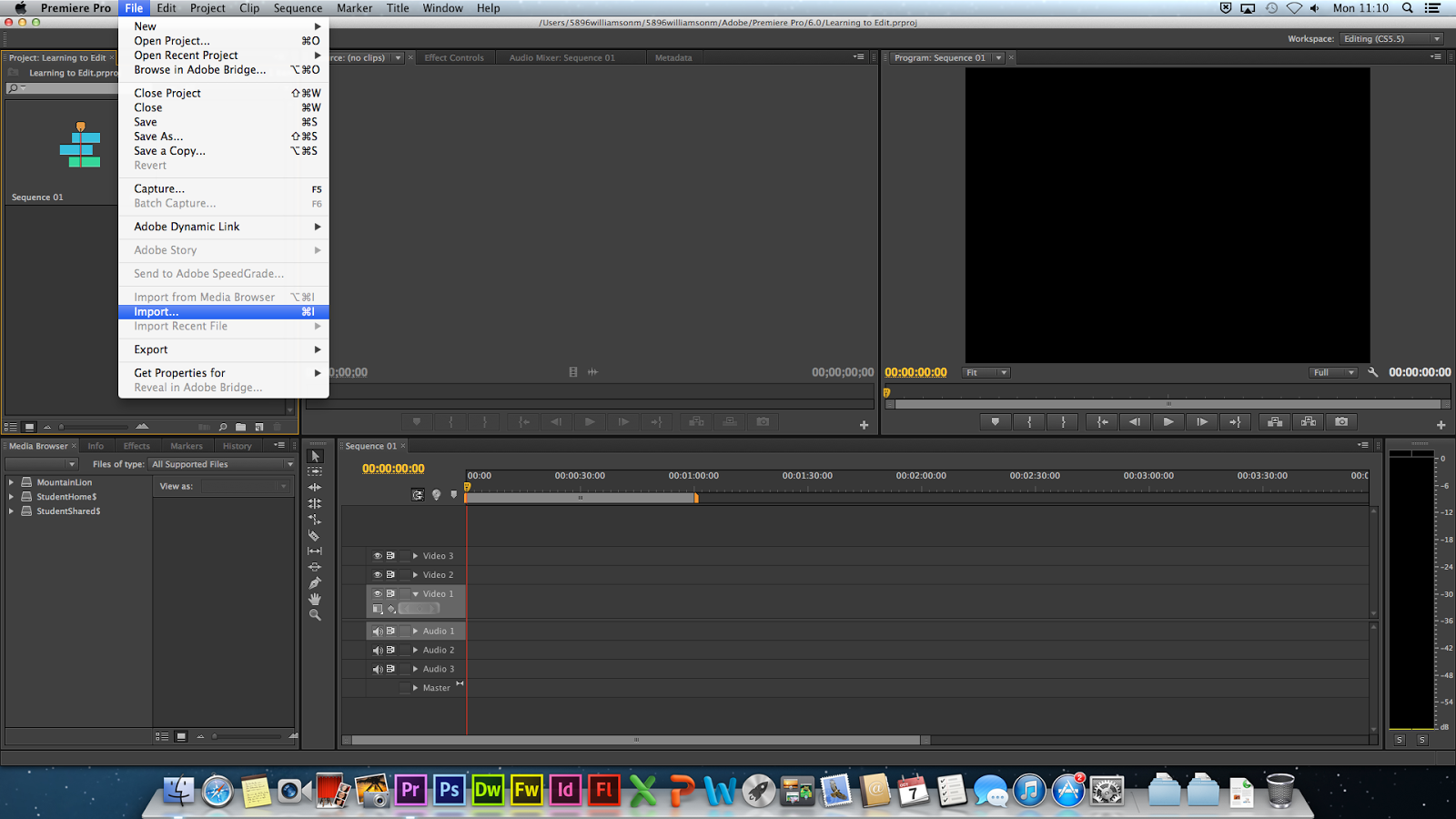Switch to the History tab
Image resolution: width=1456 pixels, height=819 pixels.
point(237,446)
